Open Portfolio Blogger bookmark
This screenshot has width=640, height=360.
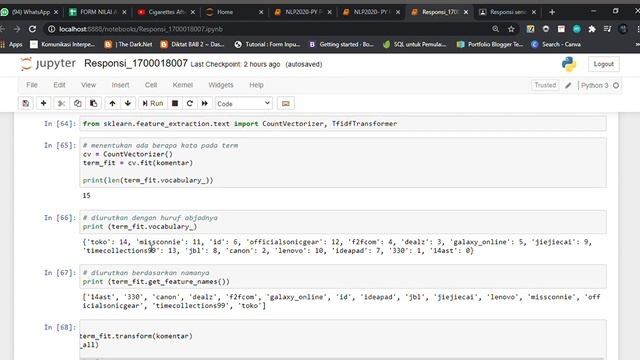click(490, 44)
